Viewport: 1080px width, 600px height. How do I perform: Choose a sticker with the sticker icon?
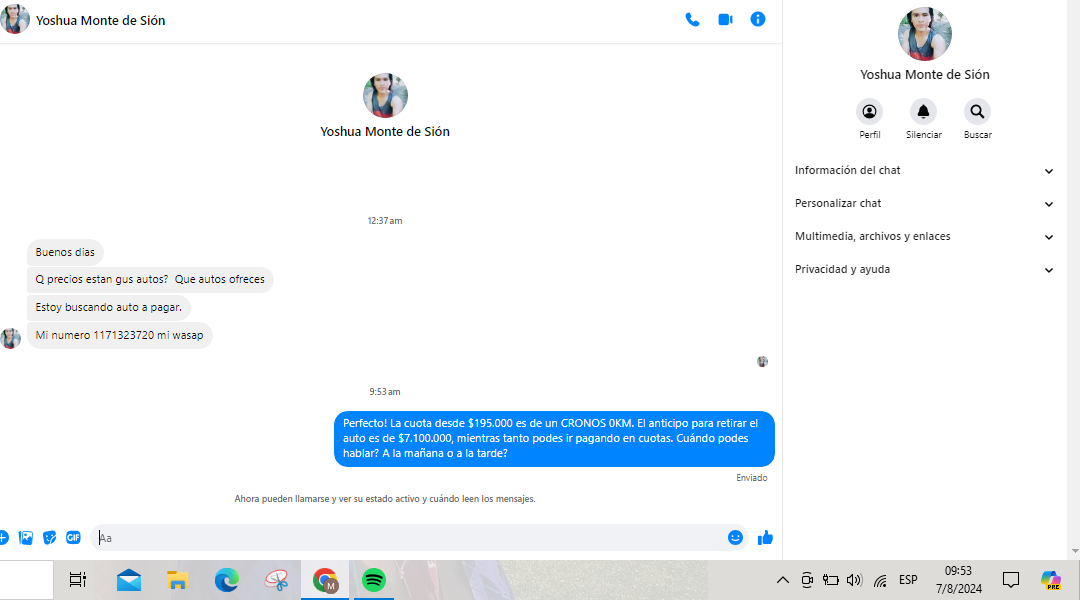(50, 537)
